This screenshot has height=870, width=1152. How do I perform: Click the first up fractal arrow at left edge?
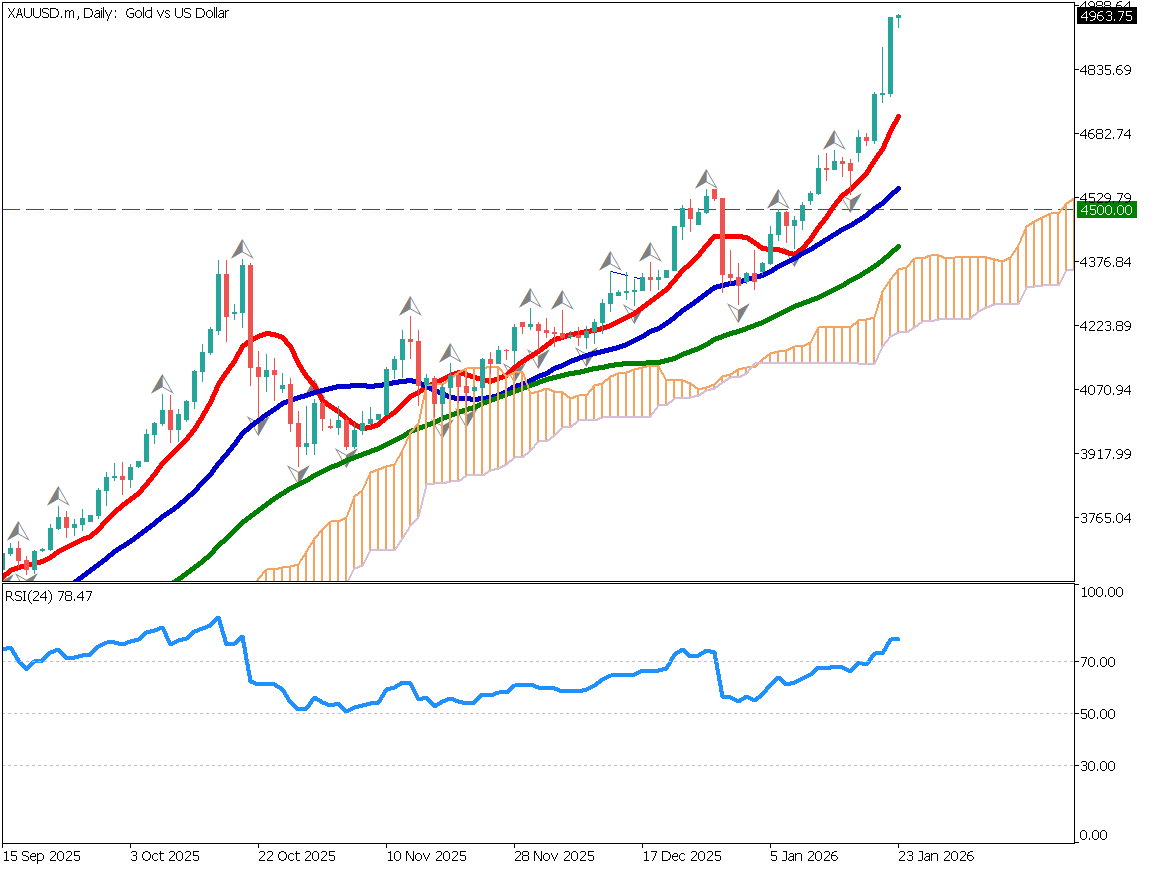(18, 531)
